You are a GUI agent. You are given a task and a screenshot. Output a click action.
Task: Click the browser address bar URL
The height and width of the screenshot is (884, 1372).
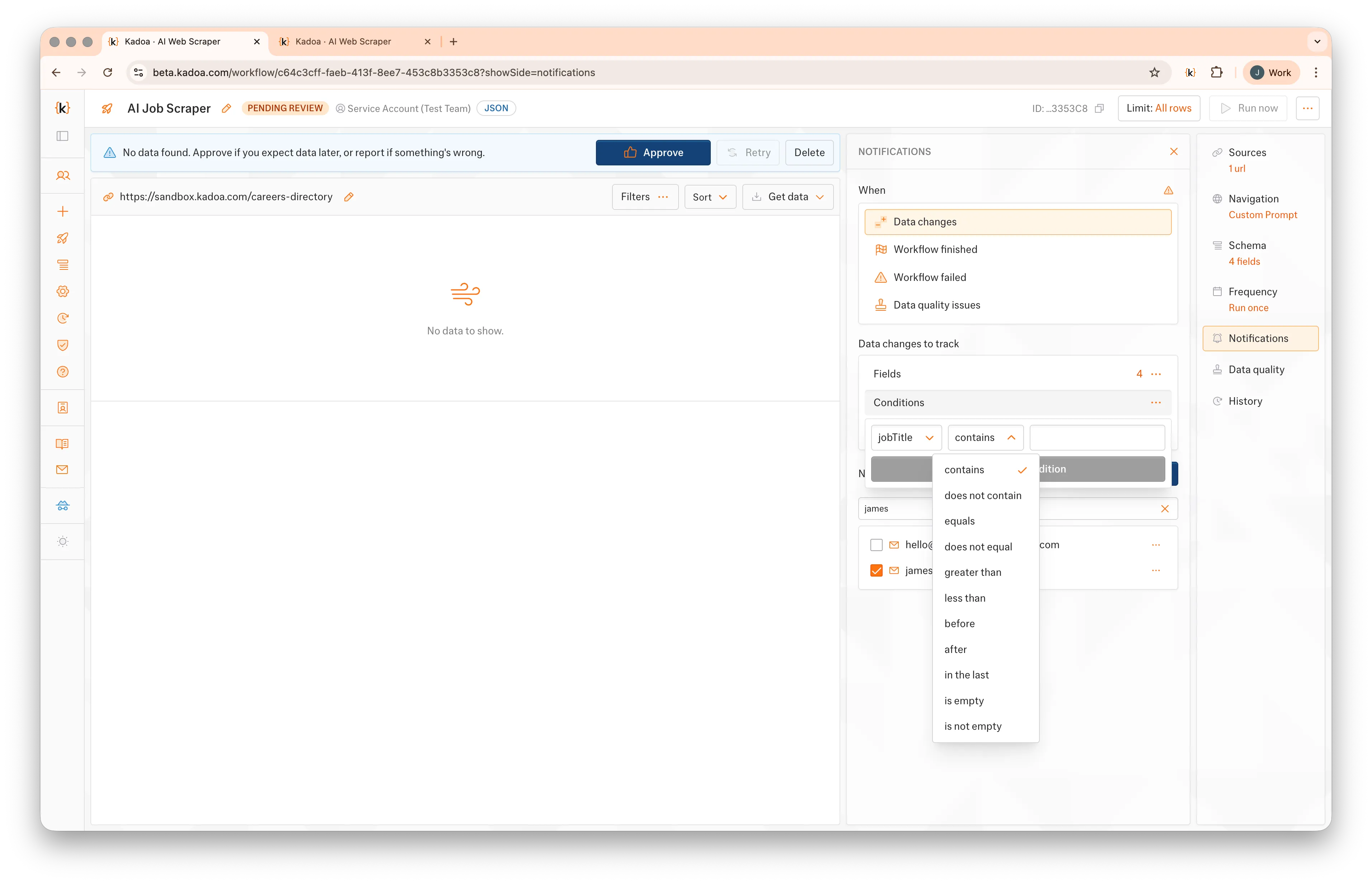click(374, 72)
